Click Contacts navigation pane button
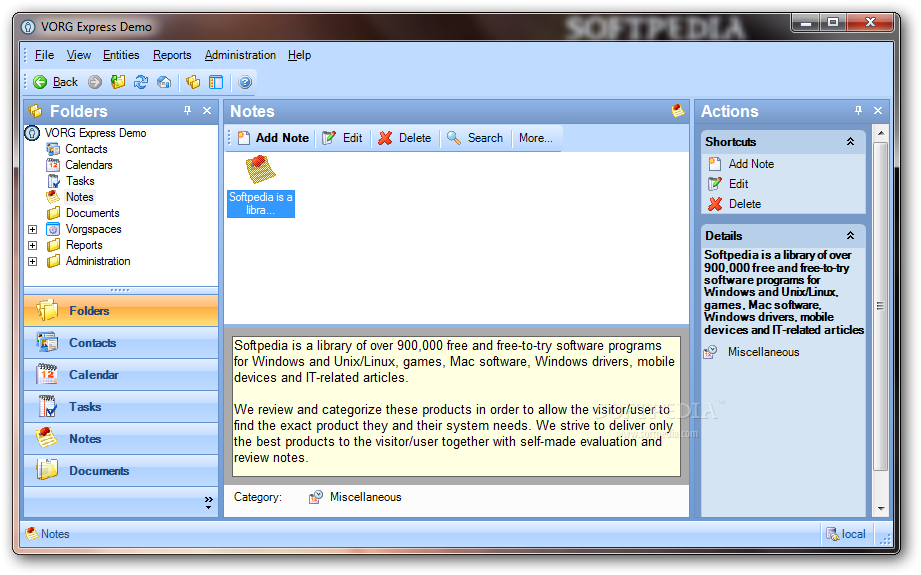This screenshot has width=921, height=575. click(121, 343)
